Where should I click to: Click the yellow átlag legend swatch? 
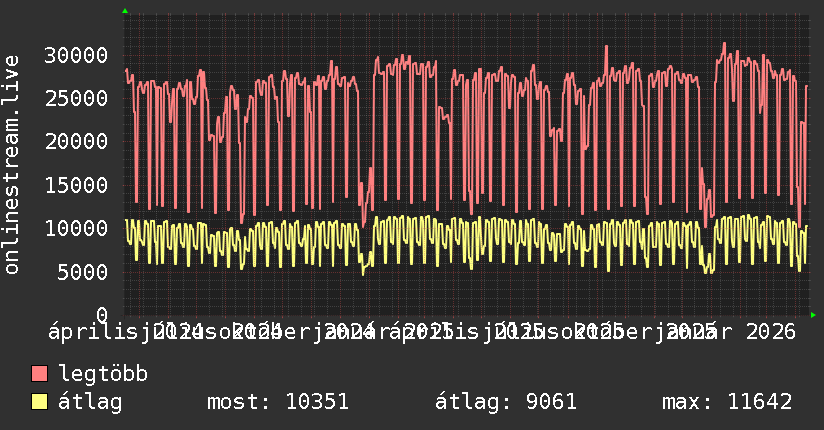click(39, 402)
